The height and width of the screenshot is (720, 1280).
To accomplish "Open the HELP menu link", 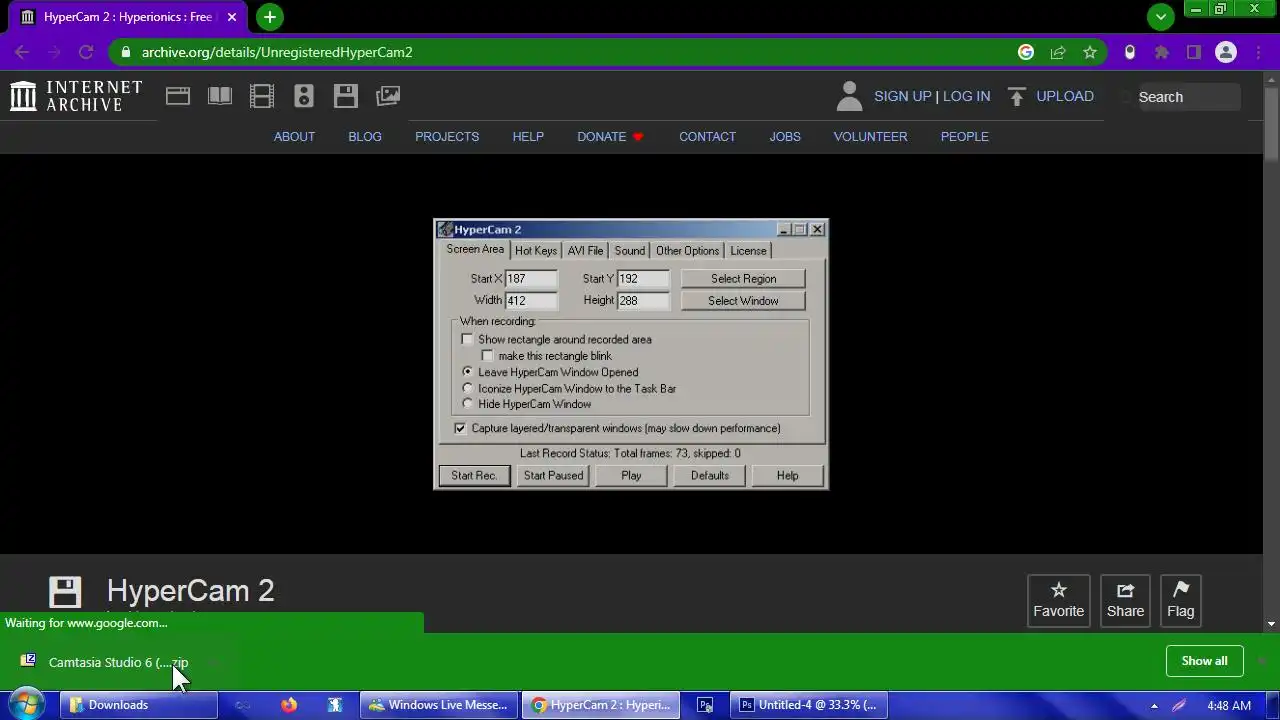I will [528, 137].
